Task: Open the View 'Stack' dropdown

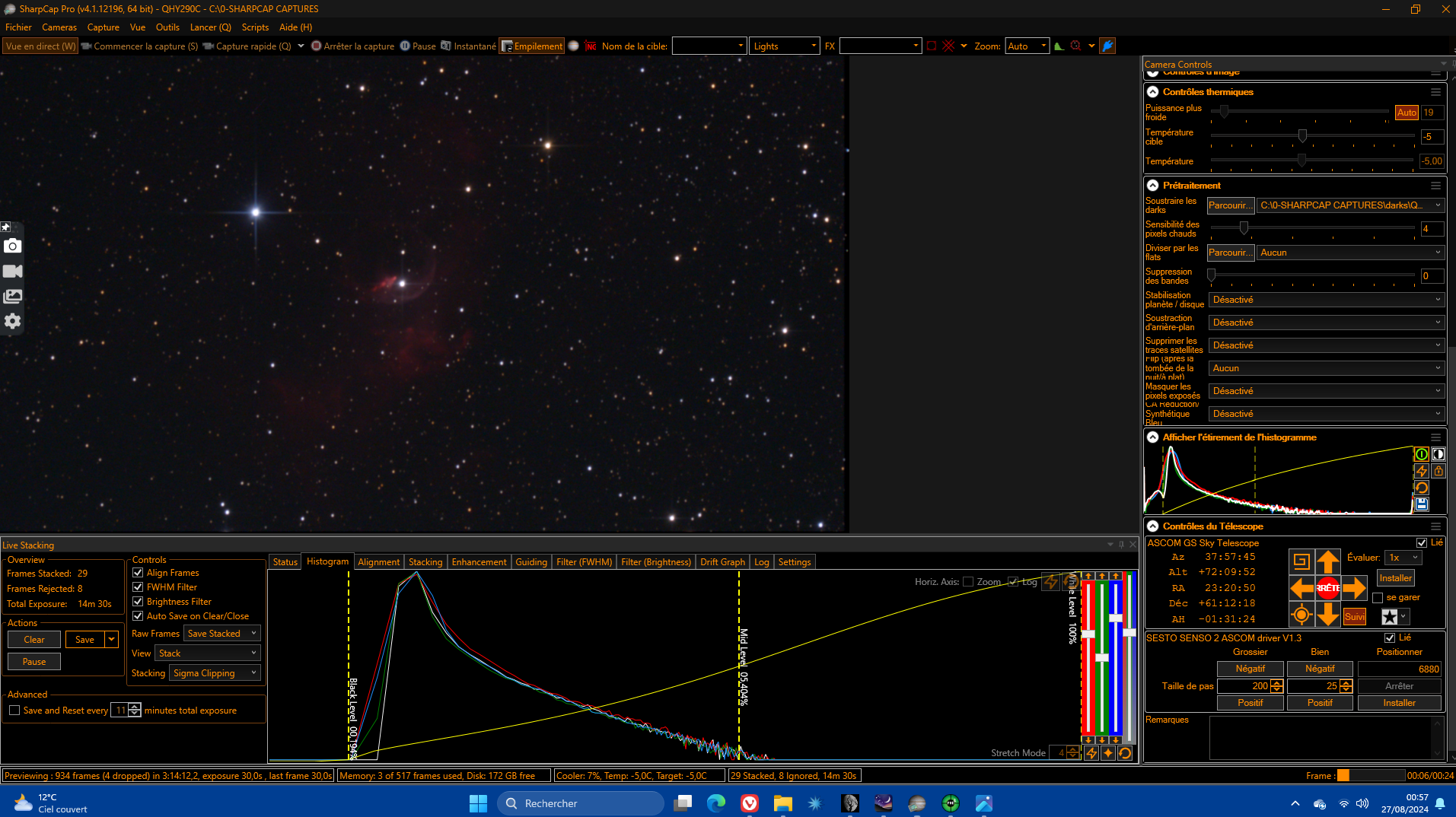Action: [x=208, y=653]
